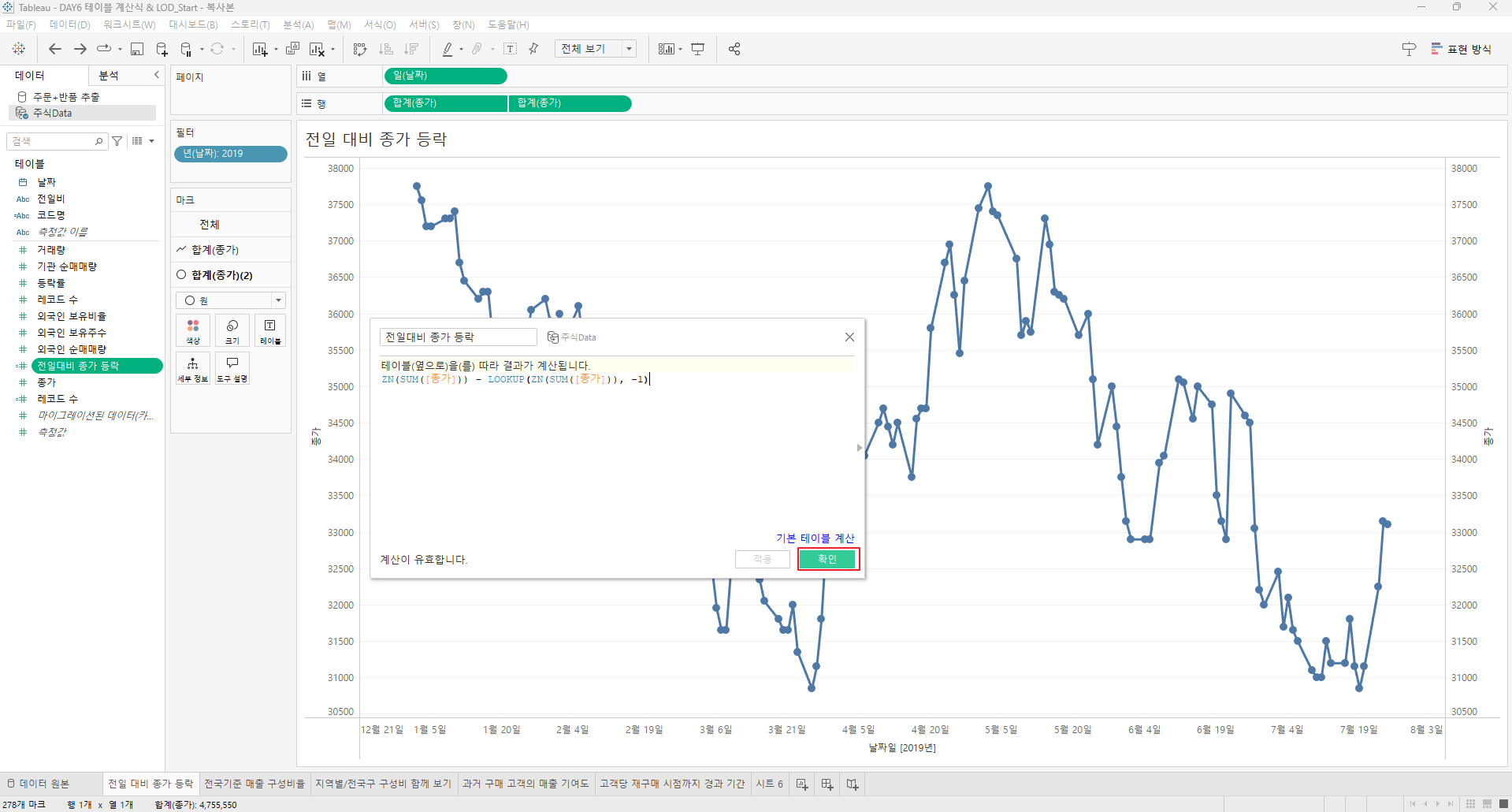Switch to the 분석 pane tab
Screen dimensions: 1512x812
pos(109,75)
